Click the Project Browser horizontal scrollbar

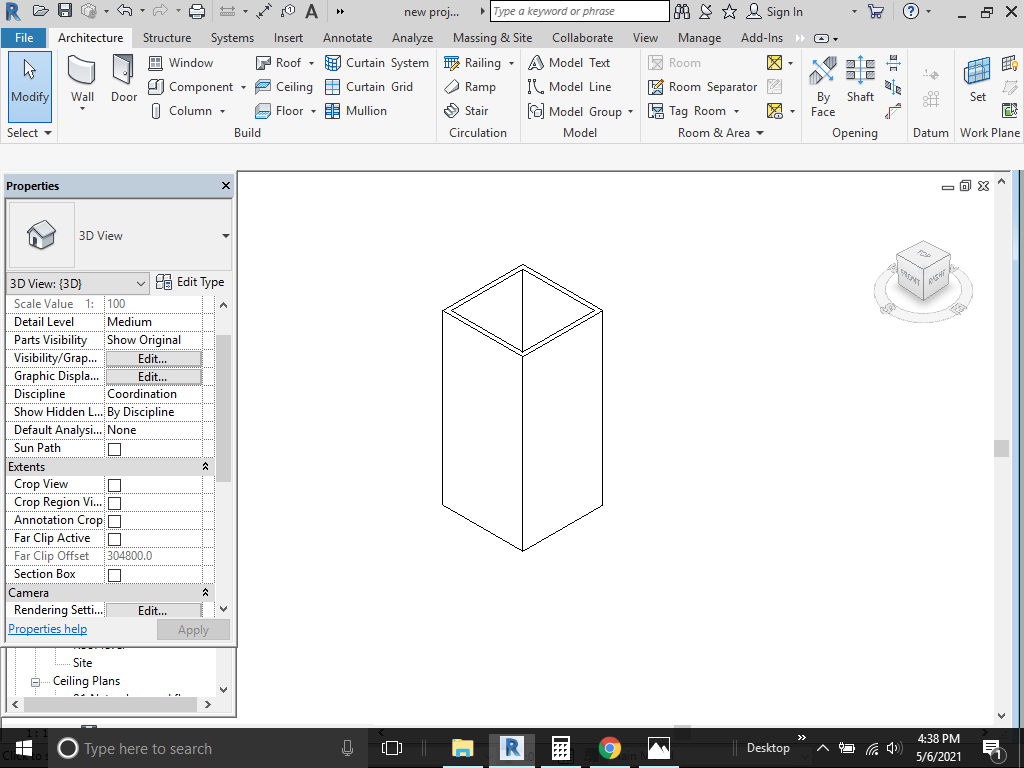click(x=112, y=704)
